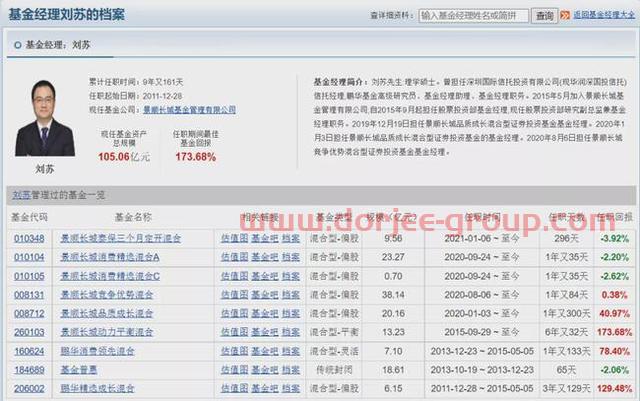Click the 混合型-平衡 fund type cell

coord(334,332)
